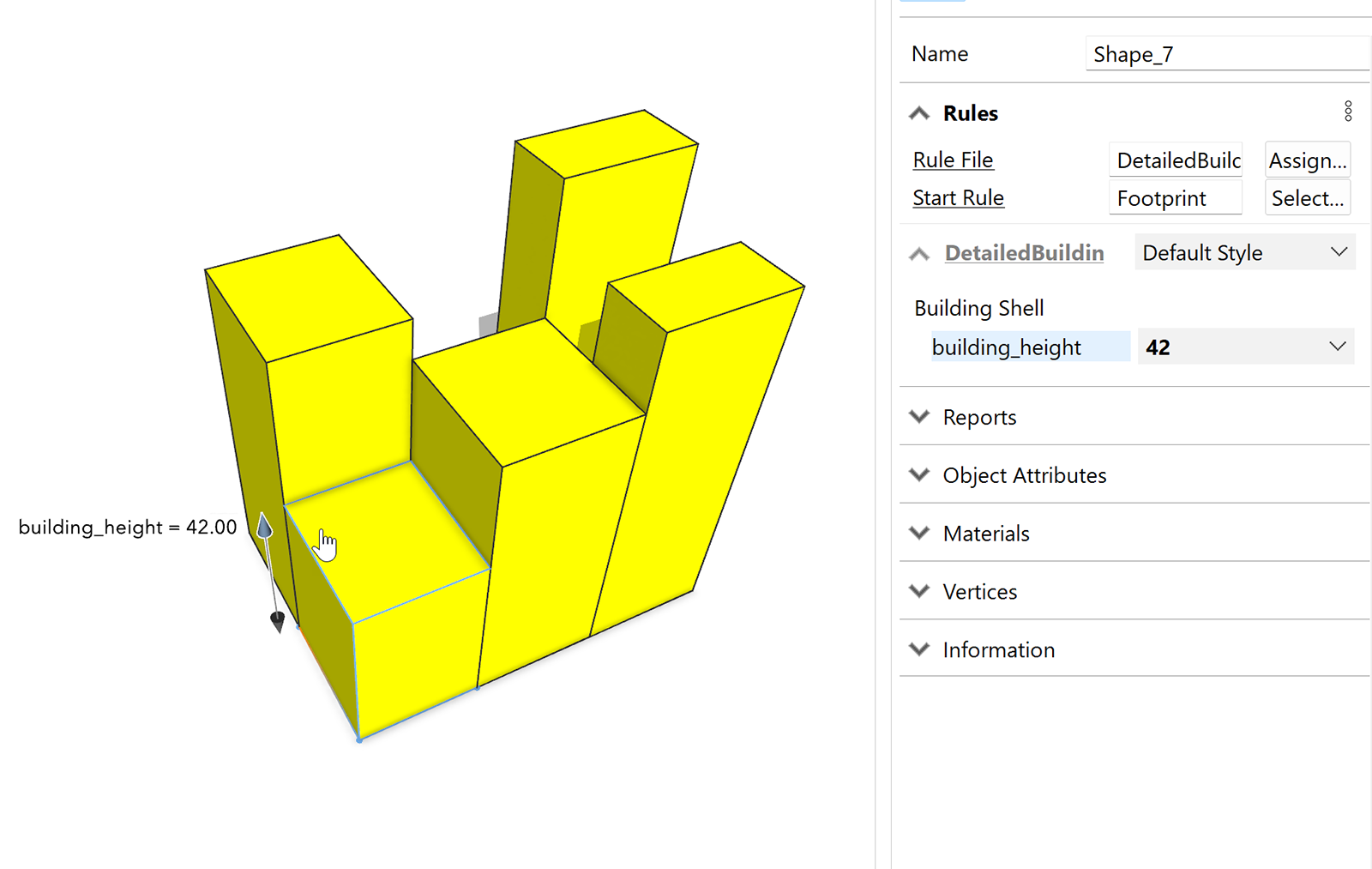Image resolution: width=1372 pixels, height=869 pixels.
Task: Click the Name field containing Shape_7
Action: tap(1226, 54)
